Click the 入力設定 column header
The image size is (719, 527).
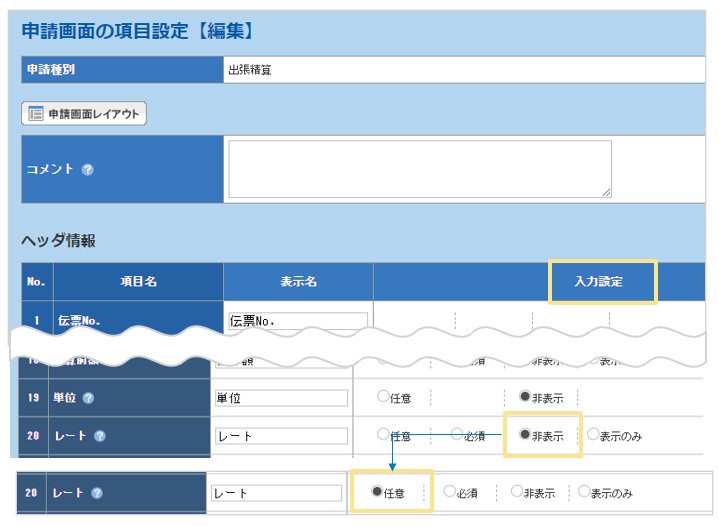point(599,281)
